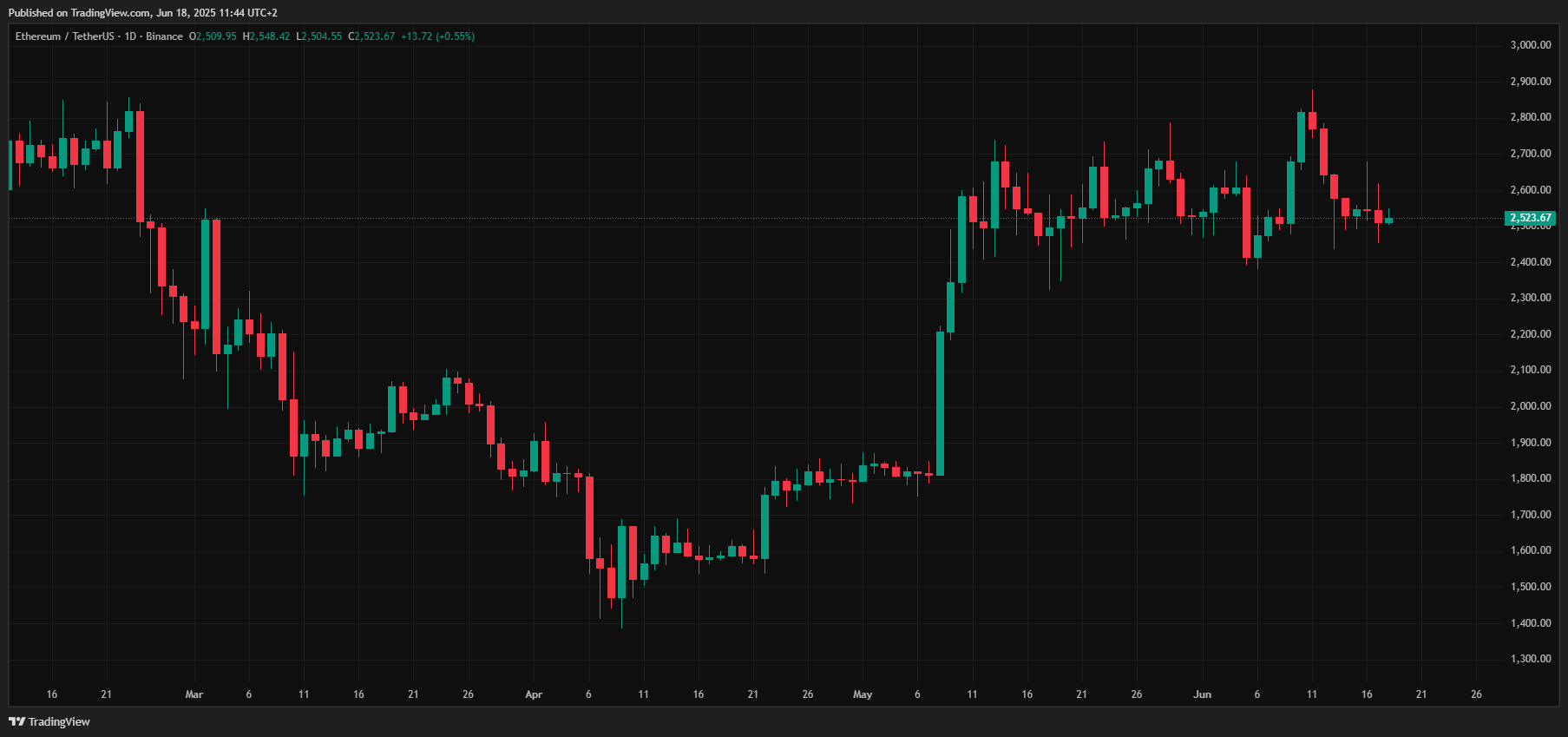Click the open value 2,509.95 in legend
Image resolution: width=1568 pixels, height=737 pixels.
click(216, 36)
